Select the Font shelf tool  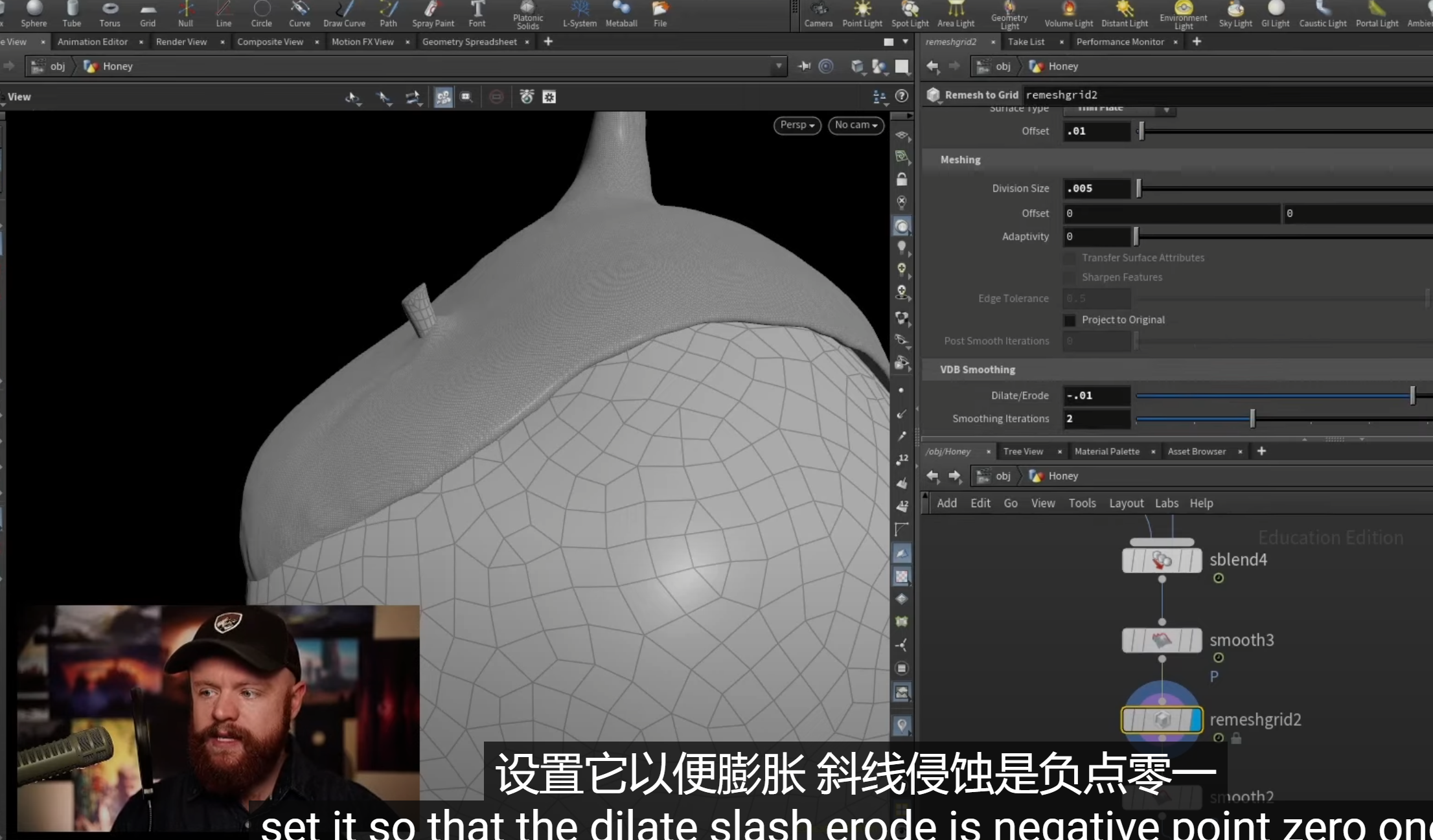click(x=477, y=14)
